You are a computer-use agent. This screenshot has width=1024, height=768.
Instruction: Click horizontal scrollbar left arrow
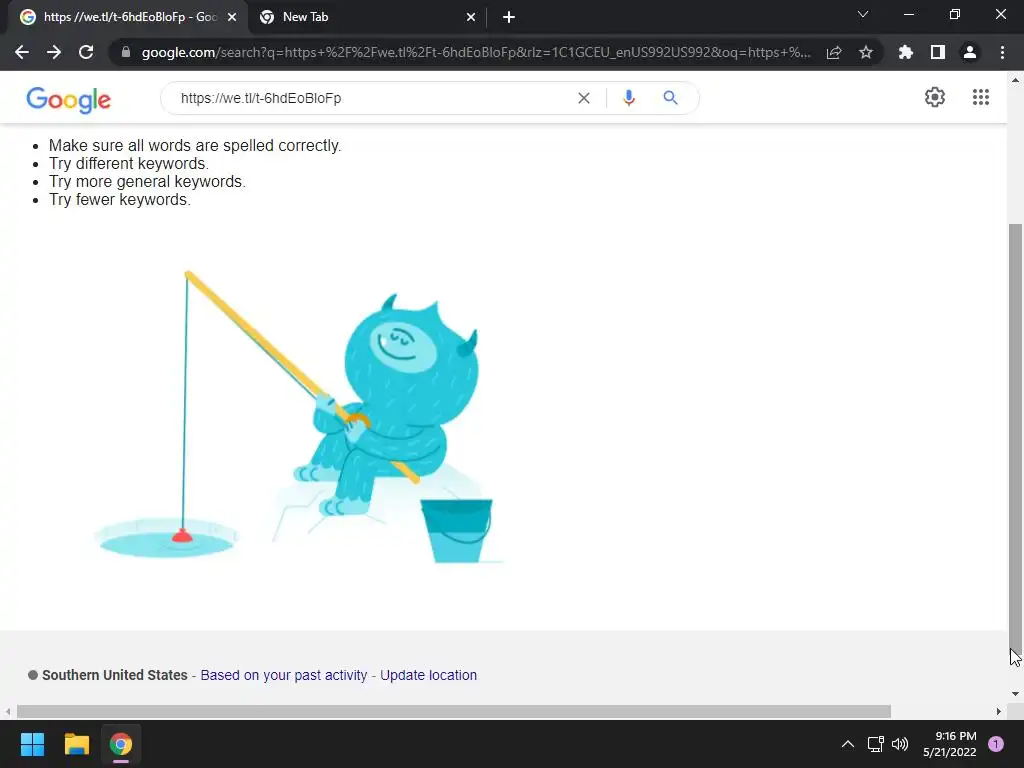click(x=8, y=711)
